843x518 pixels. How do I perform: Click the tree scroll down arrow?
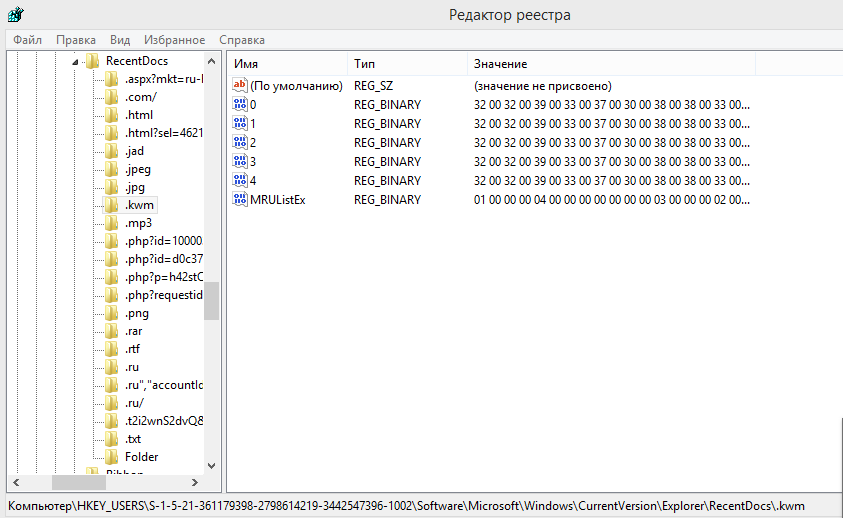pos(211,466)
